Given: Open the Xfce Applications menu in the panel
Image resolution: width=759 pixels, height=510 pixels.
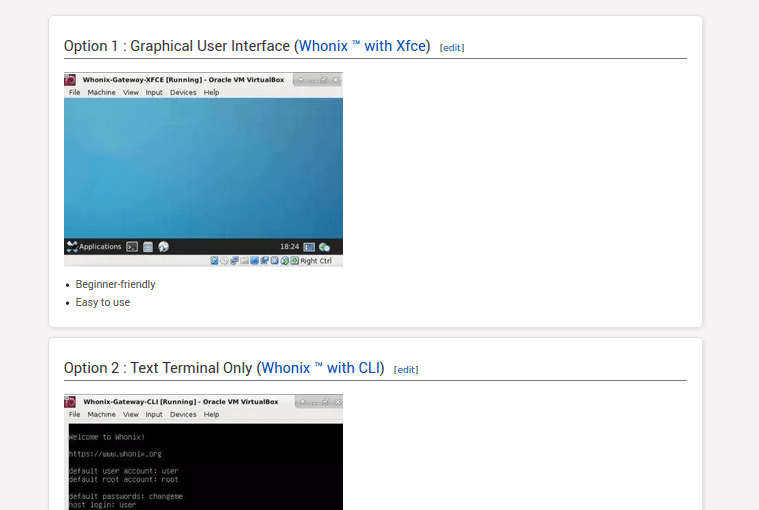Looking at the screenshot, I should [94, 247].
